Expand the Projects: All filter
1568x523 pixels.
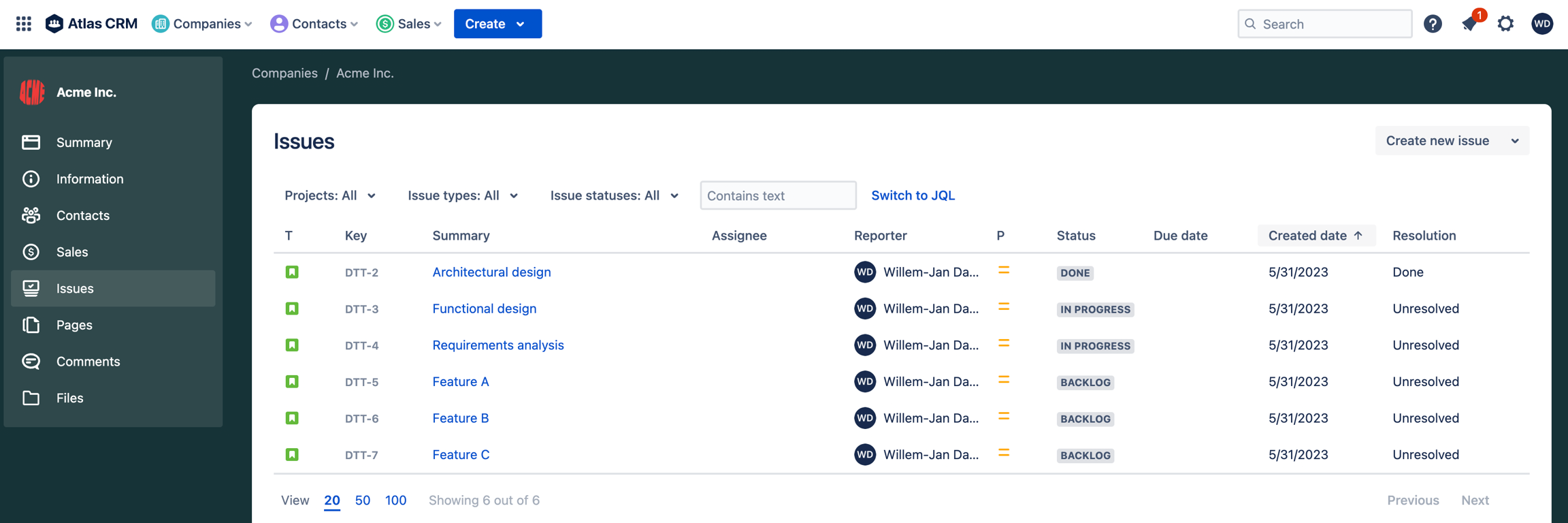330,195
